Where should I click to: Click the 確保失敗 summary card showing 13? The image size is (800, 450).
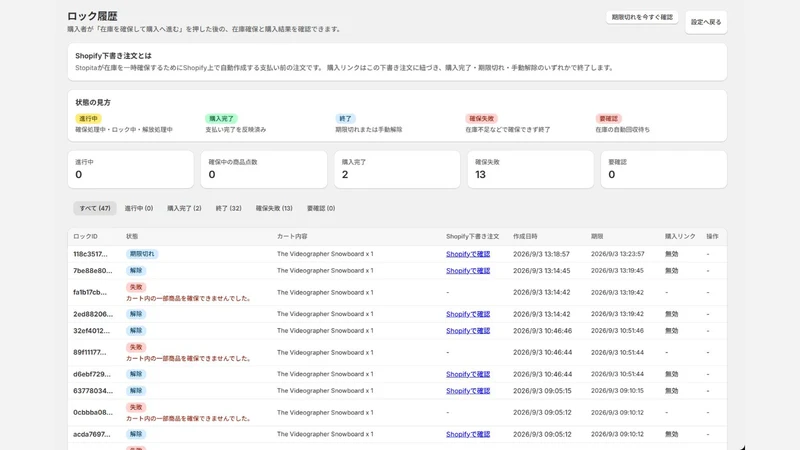click(x=531, y=169)
